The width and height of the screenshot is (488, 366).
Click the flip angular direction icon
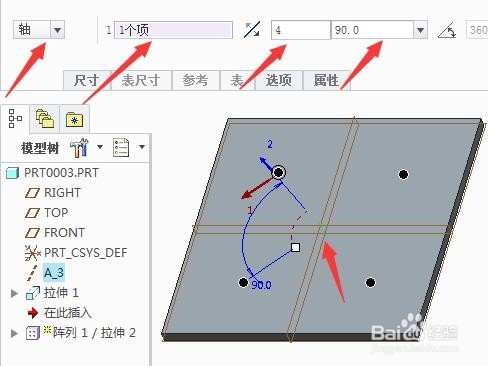[x=252, y=30]
